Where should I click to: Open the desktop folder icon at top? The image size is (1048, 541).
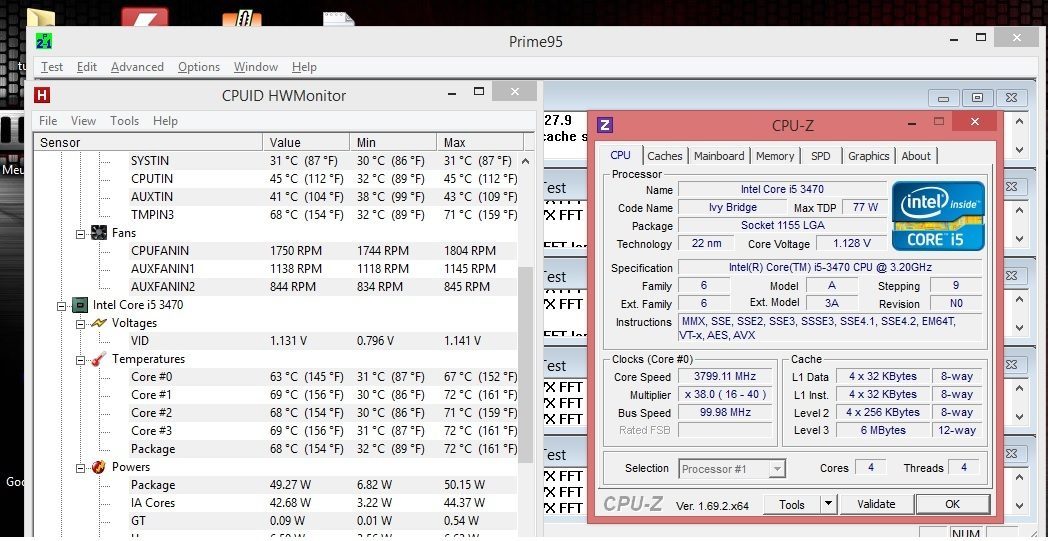tap(41, 19)
